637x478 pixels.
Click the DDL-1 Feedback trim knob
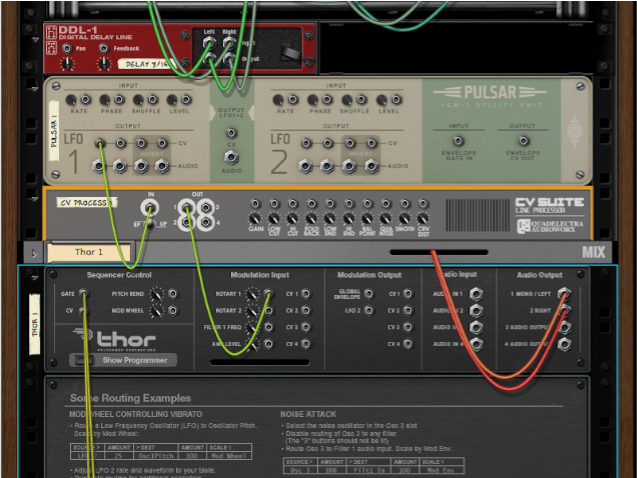coord(105,63)
